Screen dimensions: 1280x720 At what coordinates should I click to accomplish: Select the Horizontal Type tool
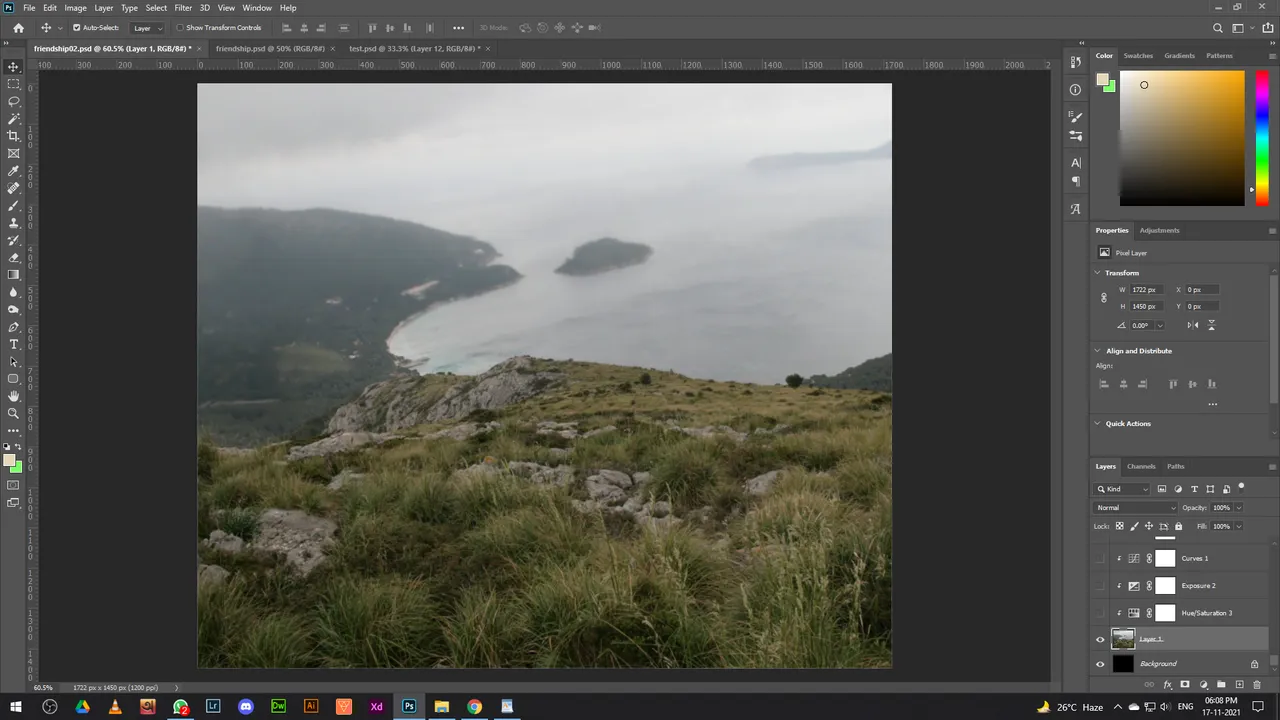(14, 344)
